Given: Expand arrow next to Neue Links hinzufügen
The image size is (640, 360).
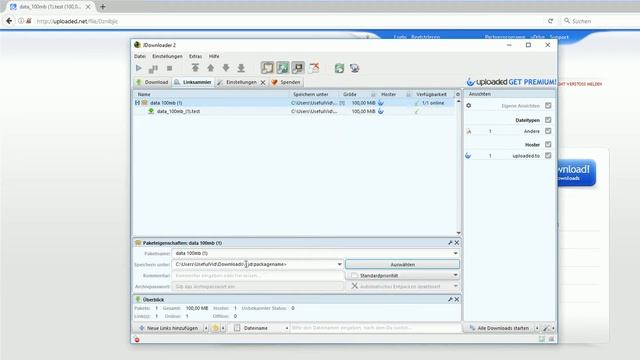Looking at the screenshot, I should click(x=206, y=328).
